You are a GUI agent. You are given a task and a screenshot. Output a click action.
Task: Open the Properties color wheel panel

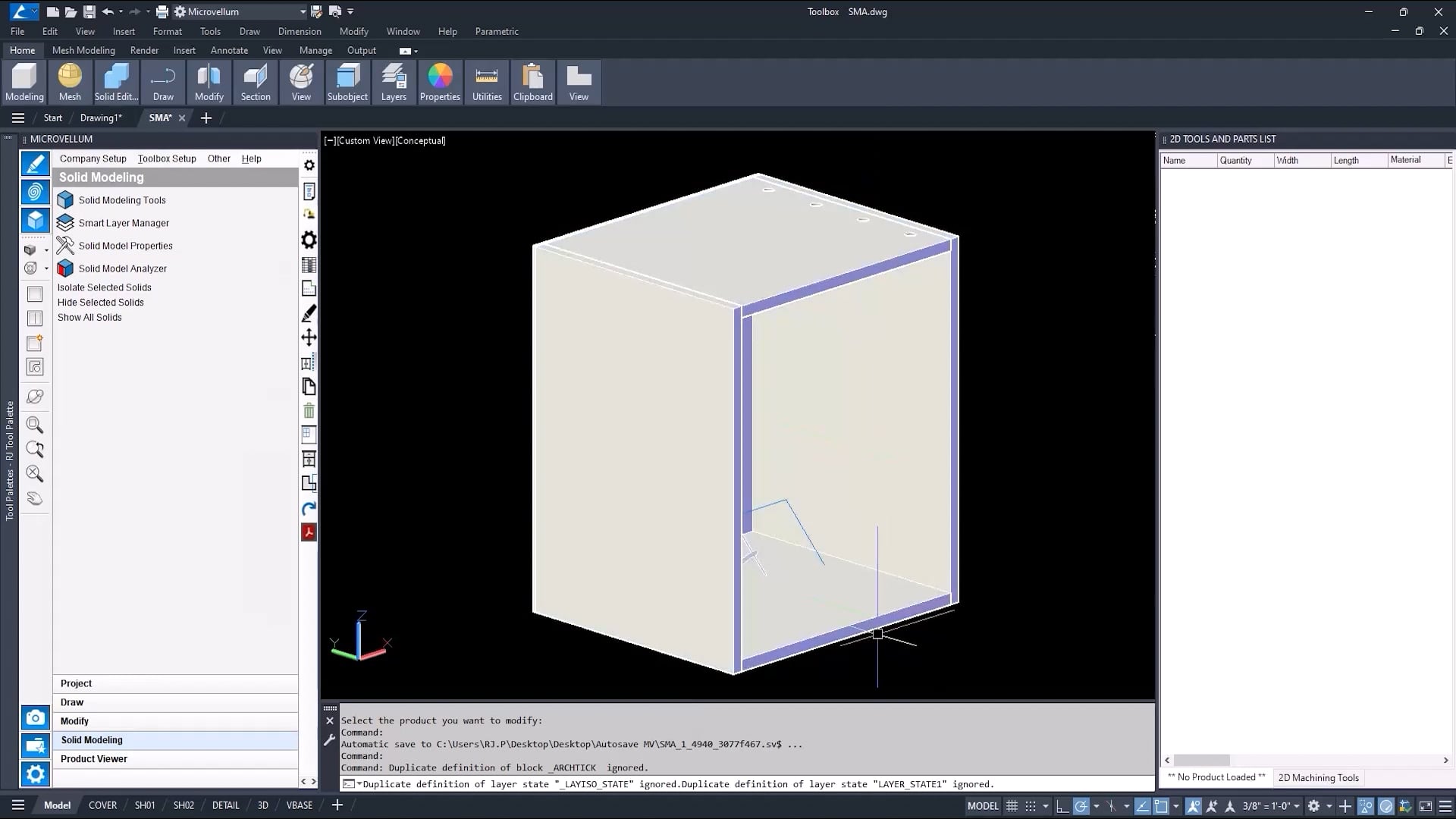point(440,82)
